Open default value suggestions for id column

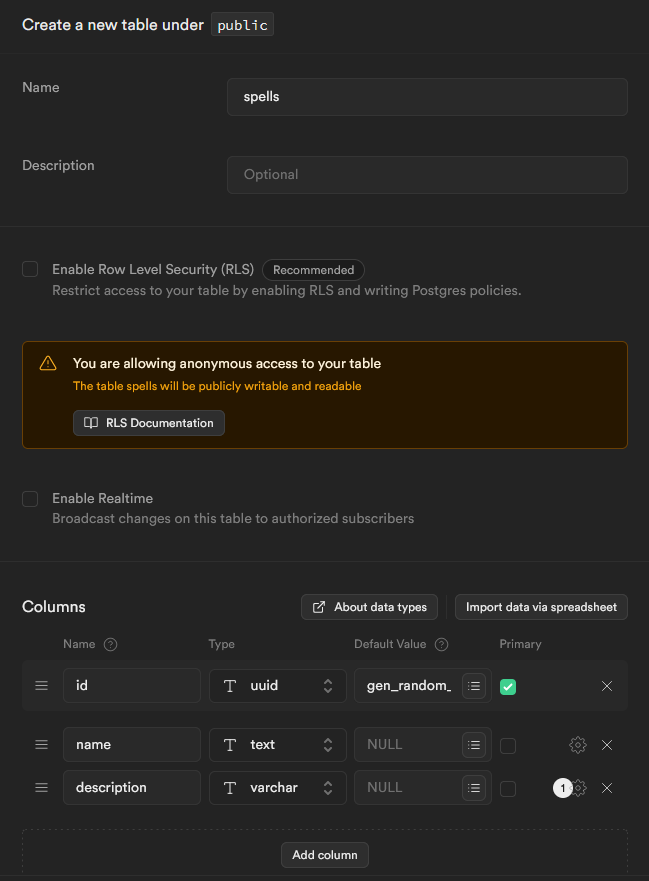[x=474, y=686]
